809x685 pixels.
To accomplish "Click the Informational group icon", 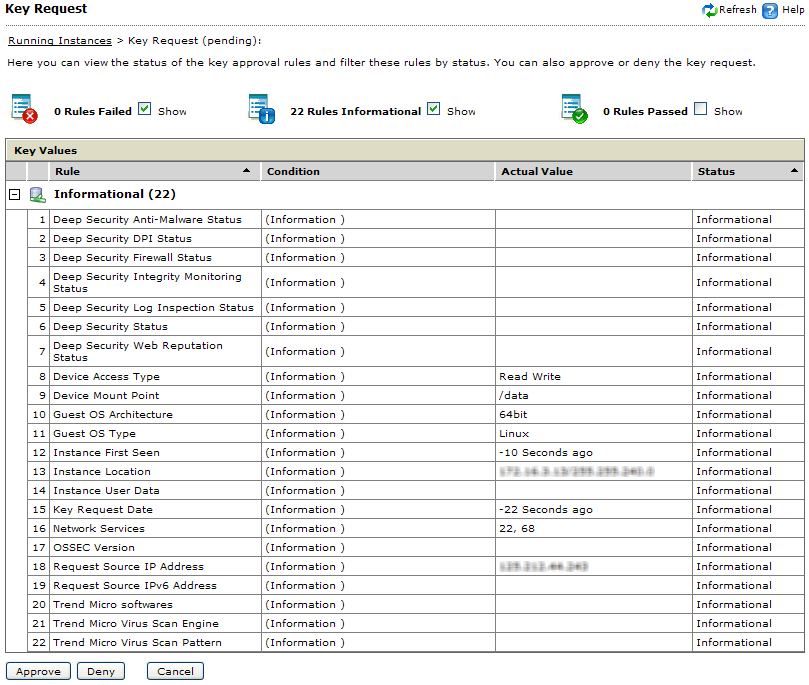I will 37,194.
